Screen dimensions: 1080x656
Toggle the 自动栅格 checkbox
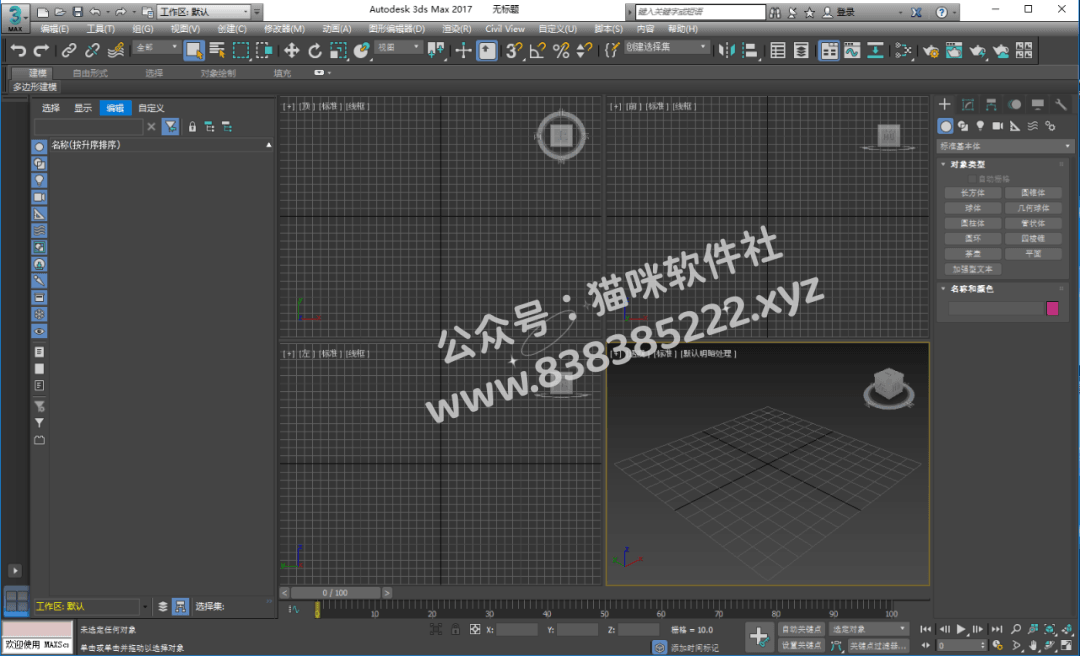point(973,179)
